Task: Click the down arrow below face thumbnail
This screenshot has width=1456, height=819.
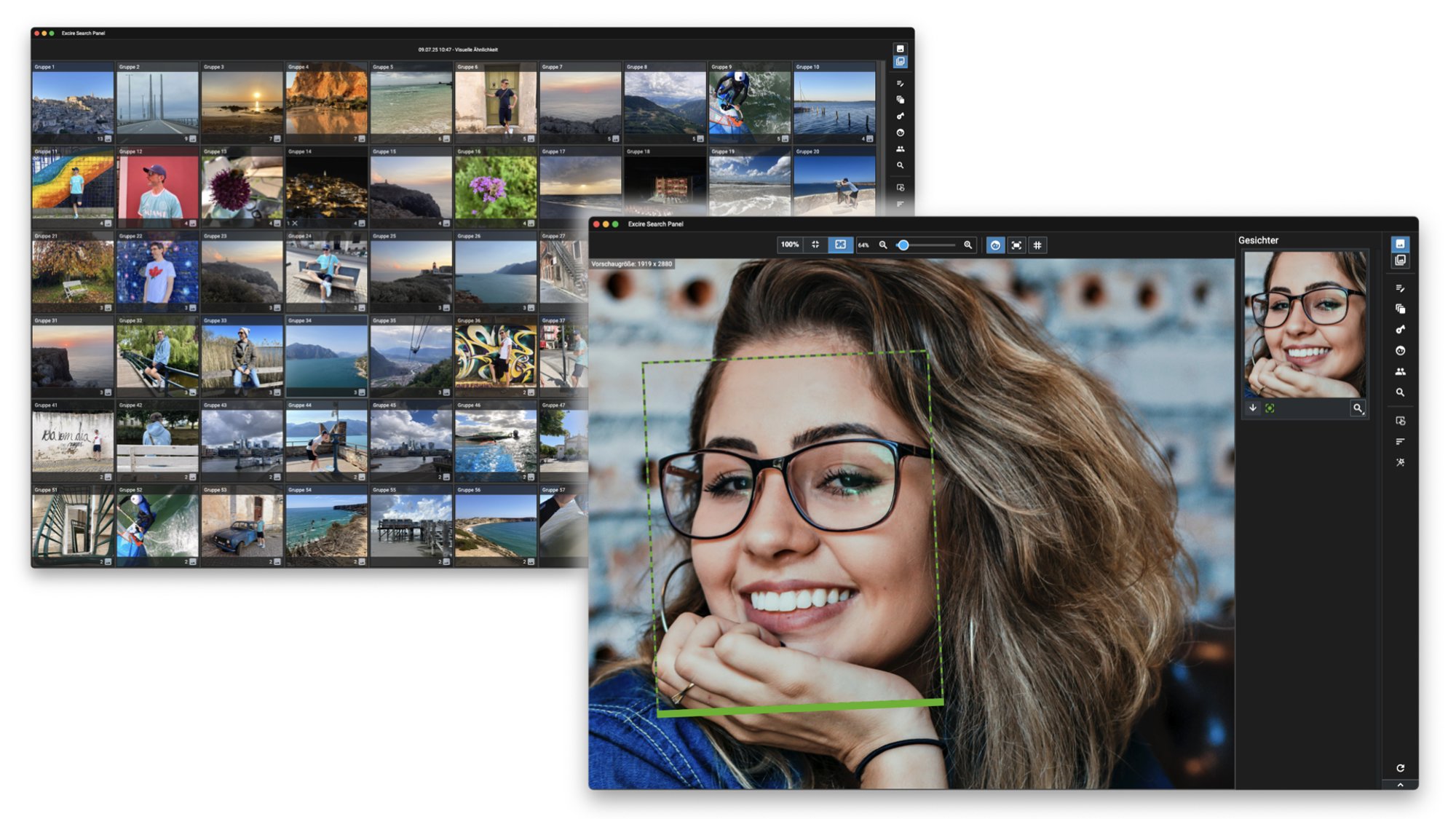Action: tap(1253, 408)
